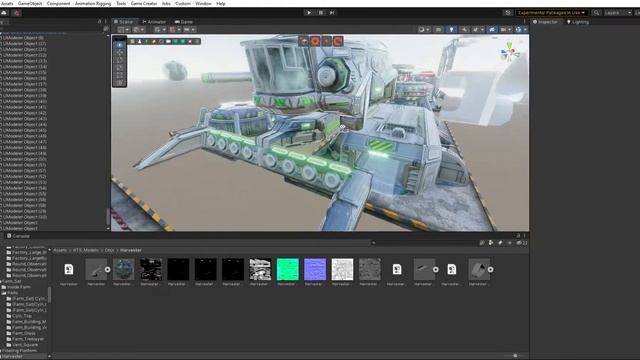The image size is (640, 360).
Task: Expand the first Harvester model asset arrow
Action: [x=107, y=269]
